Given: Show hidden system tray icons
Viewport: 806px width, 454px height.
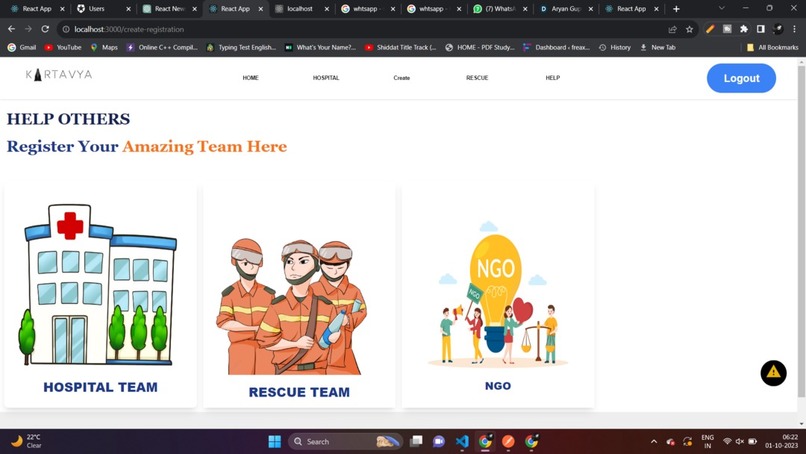Looking at the screenshot, I should pyautogui.click(x=653, y=441).
